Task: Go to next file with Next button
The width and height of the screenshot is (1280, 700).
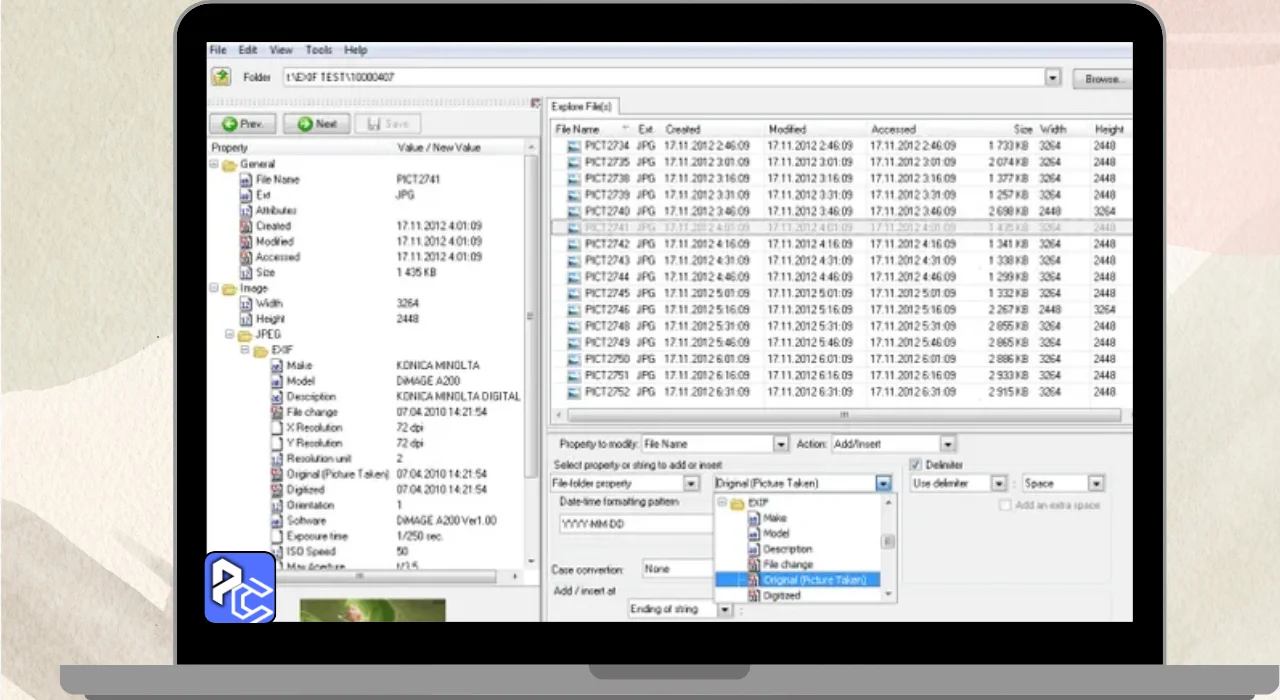Action: point(316,124)
